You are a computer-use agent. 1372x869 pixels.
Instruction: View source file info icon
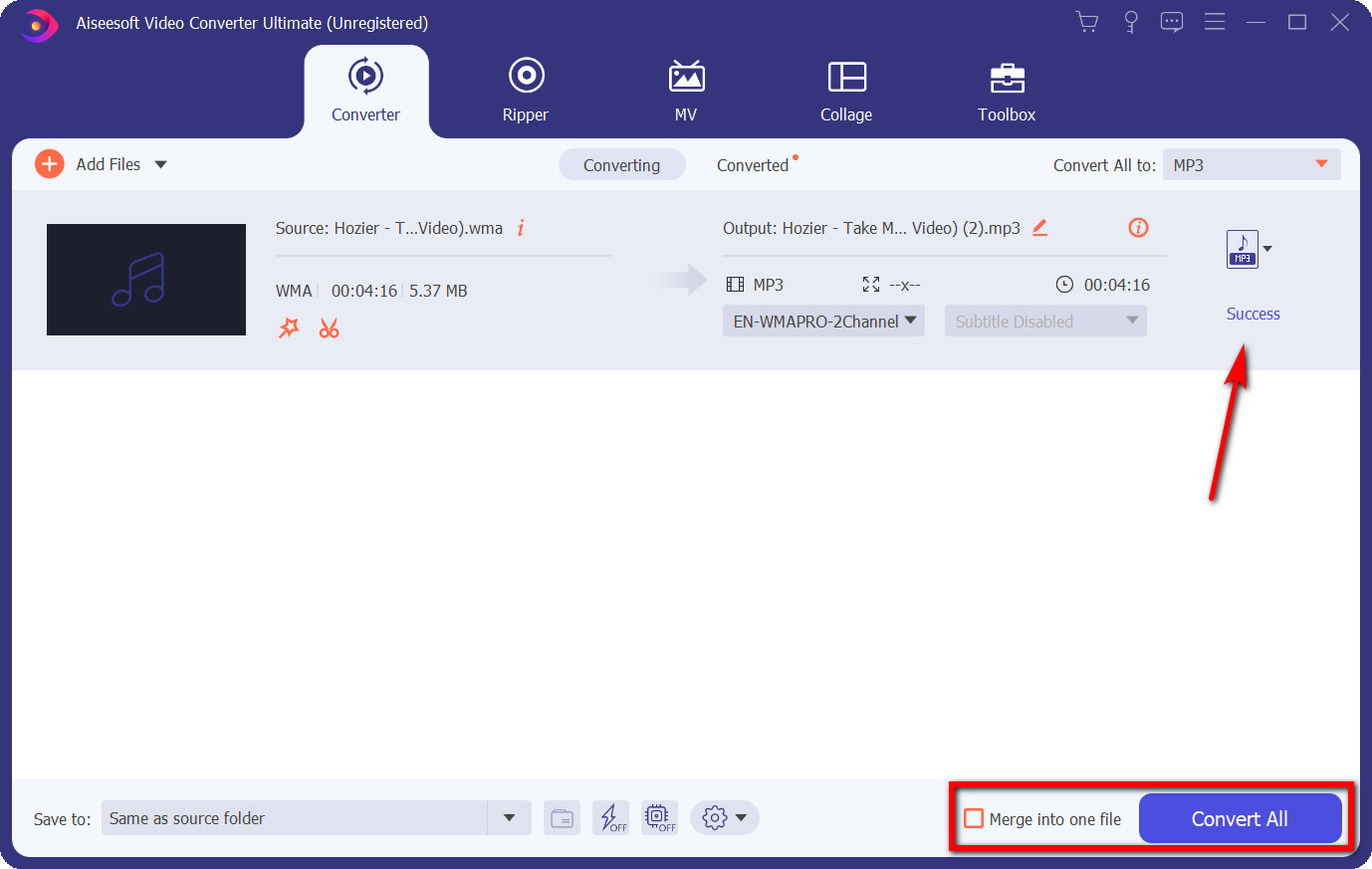tap(520, 228)
